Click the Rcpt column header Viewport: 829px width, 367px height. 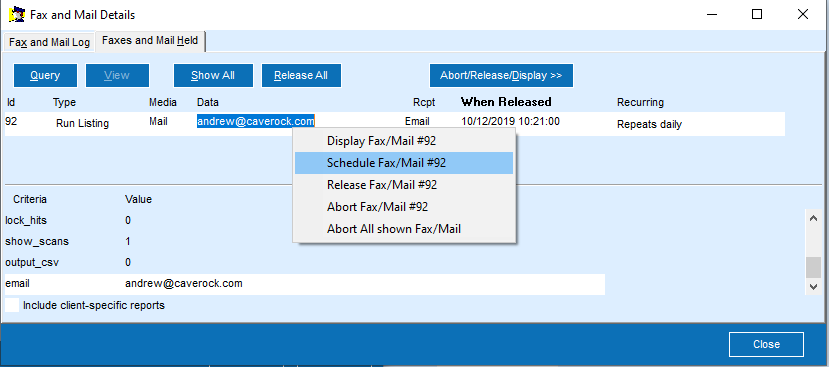pyautogui.click(x=424, y=103)
